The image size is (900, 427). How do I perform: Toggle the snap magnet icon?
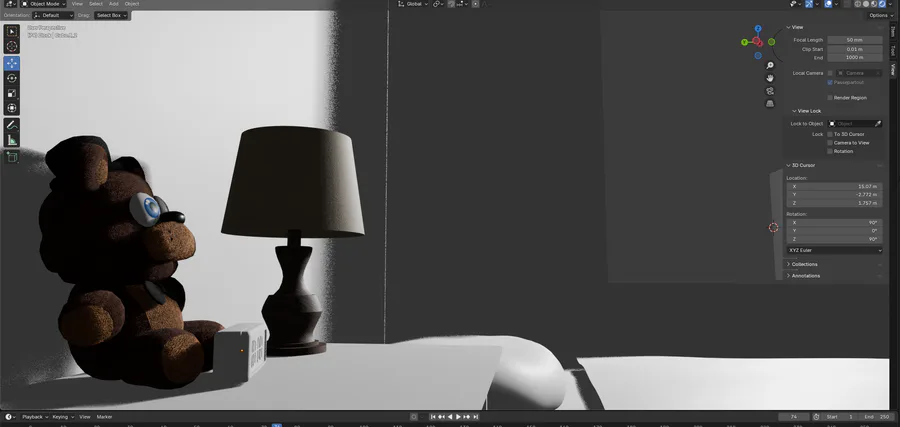[x=451, y=3]
